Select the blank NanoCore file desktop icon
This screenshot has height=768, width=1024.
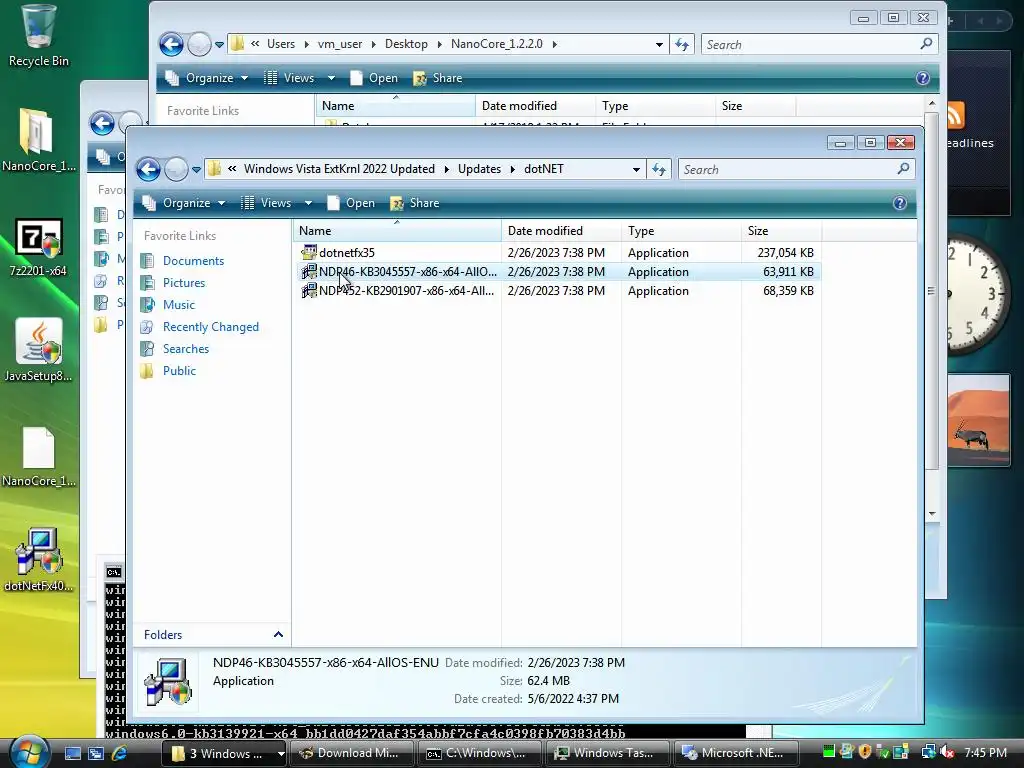(38, 457)
